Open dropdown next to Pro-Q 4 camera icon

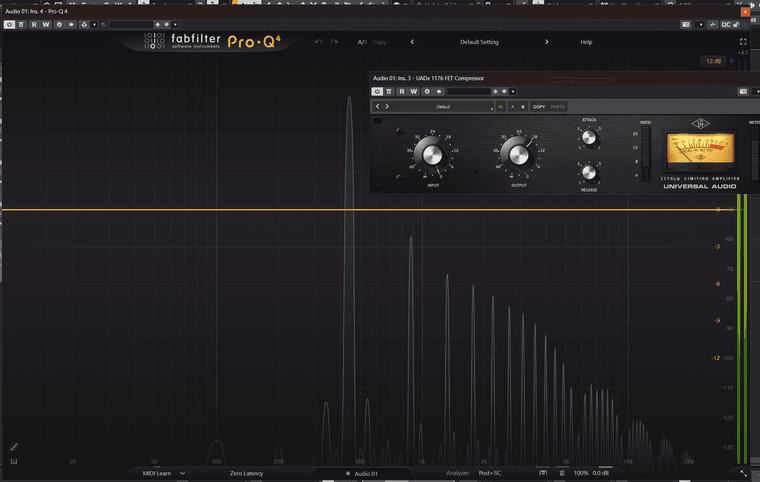click(x=700, y=24)
